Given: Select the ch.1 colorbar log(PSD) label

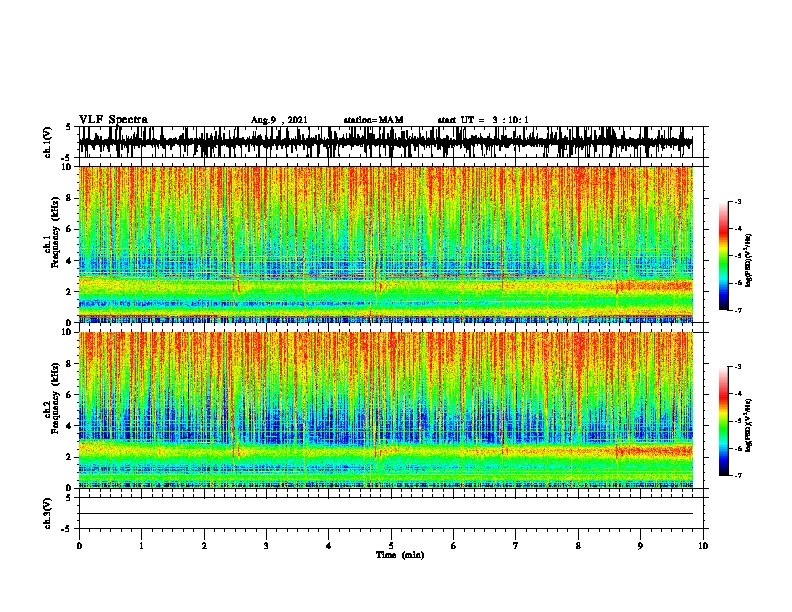Looking at the screenshot, I should [x=749, y=260].
